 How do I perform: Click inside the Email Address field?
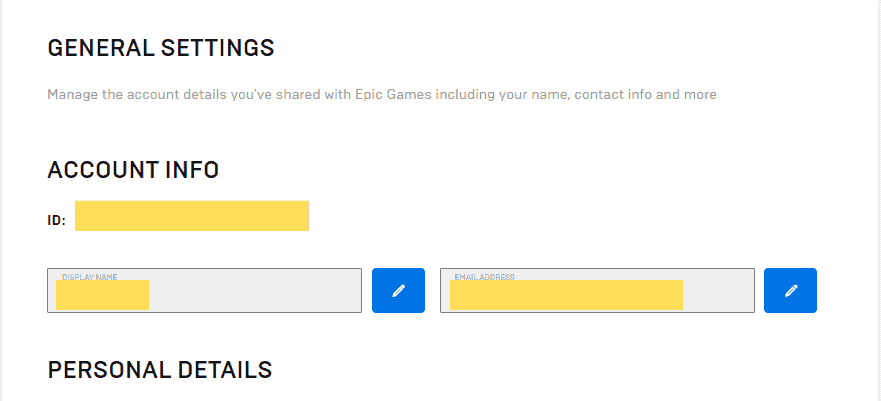click(x=597, y=290)
